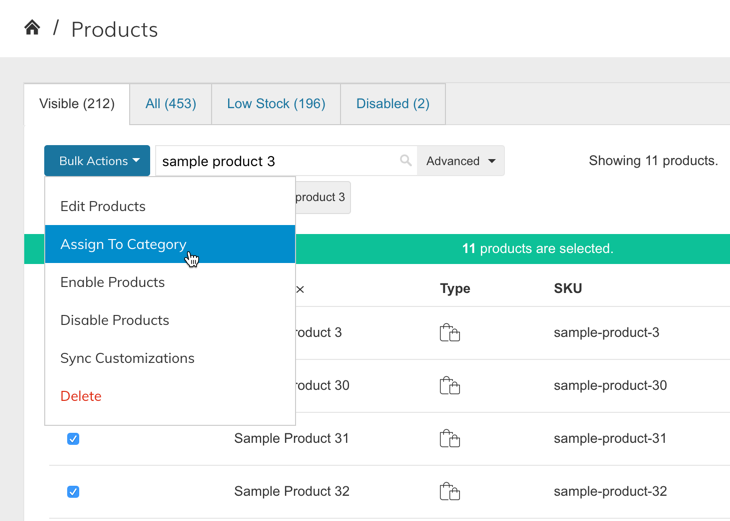730x521 pixels.
Task: Choose Edit Products from the menu
Action: [103, 207]
